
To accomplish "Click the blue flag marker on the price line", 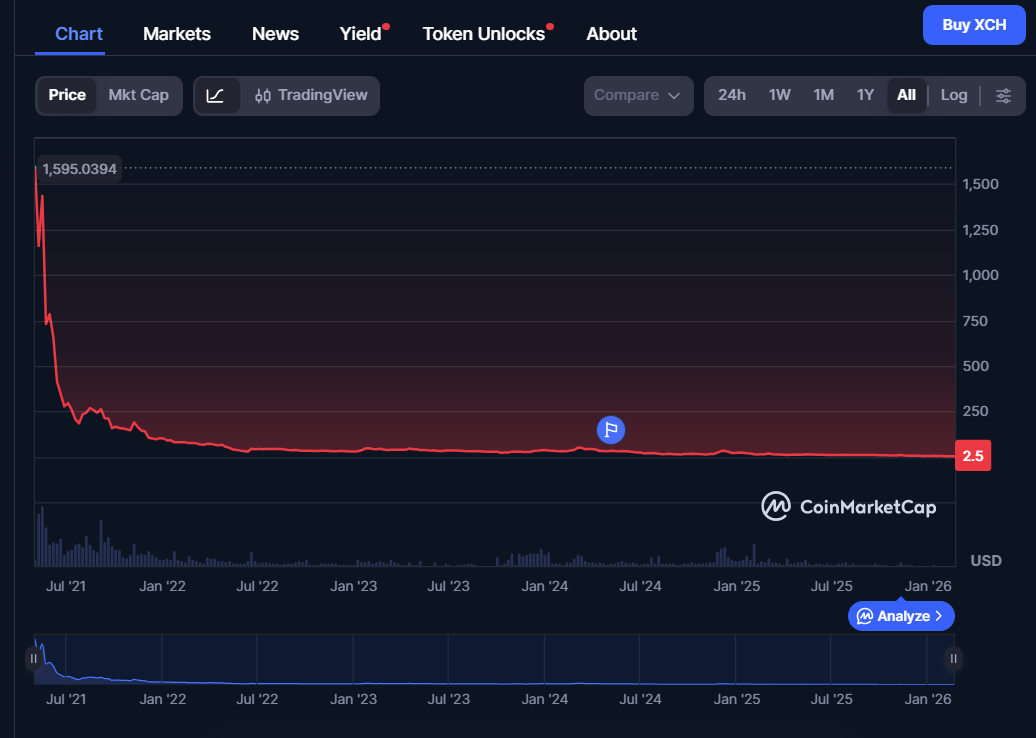I will [x=610, y=429].
